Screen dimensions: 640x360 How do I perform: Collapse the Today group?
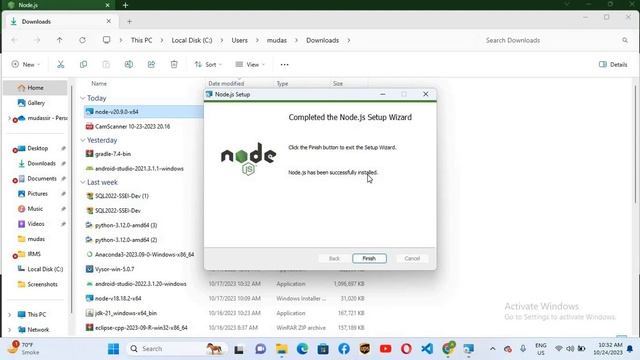(x=83, y=98)
